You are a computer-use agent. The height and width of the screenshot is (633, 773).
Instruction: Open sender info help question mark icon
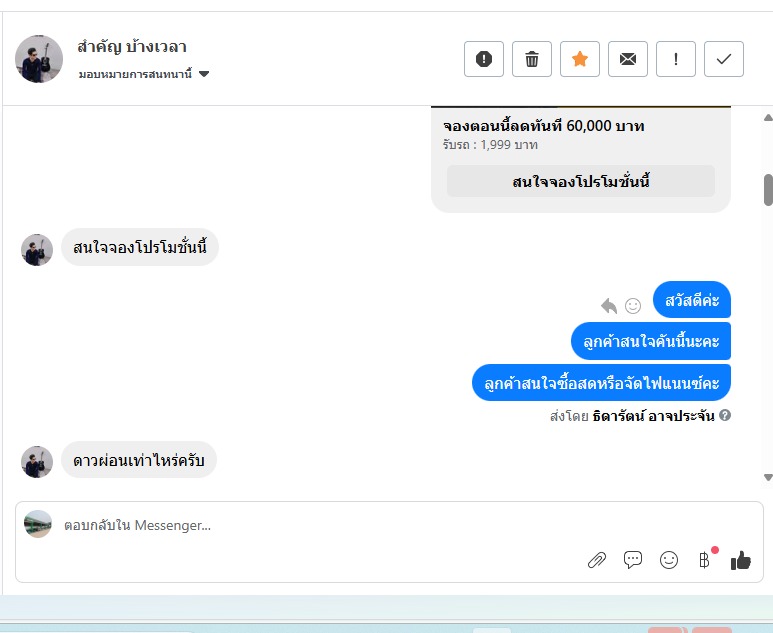tap(724, 415)
